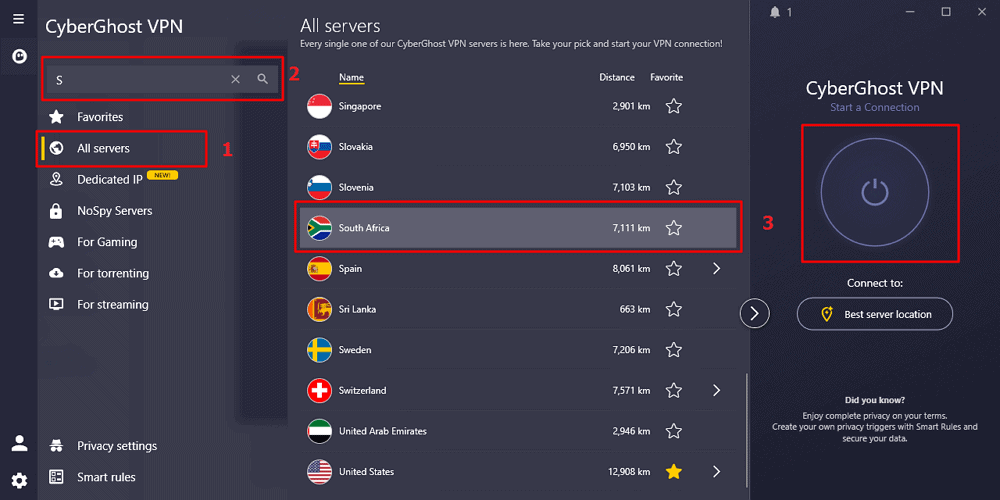Open the For streaming section
This screenshot has height=500, width=1000.
click(112, 305)
